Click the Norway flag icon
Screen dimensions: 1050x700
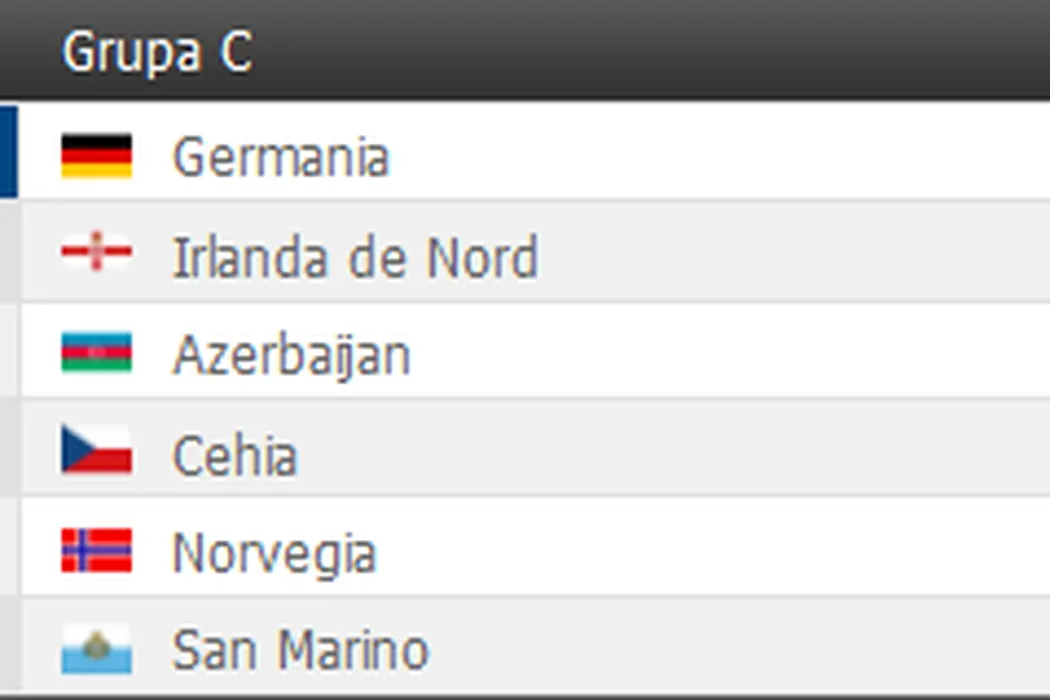coord(96,550)
